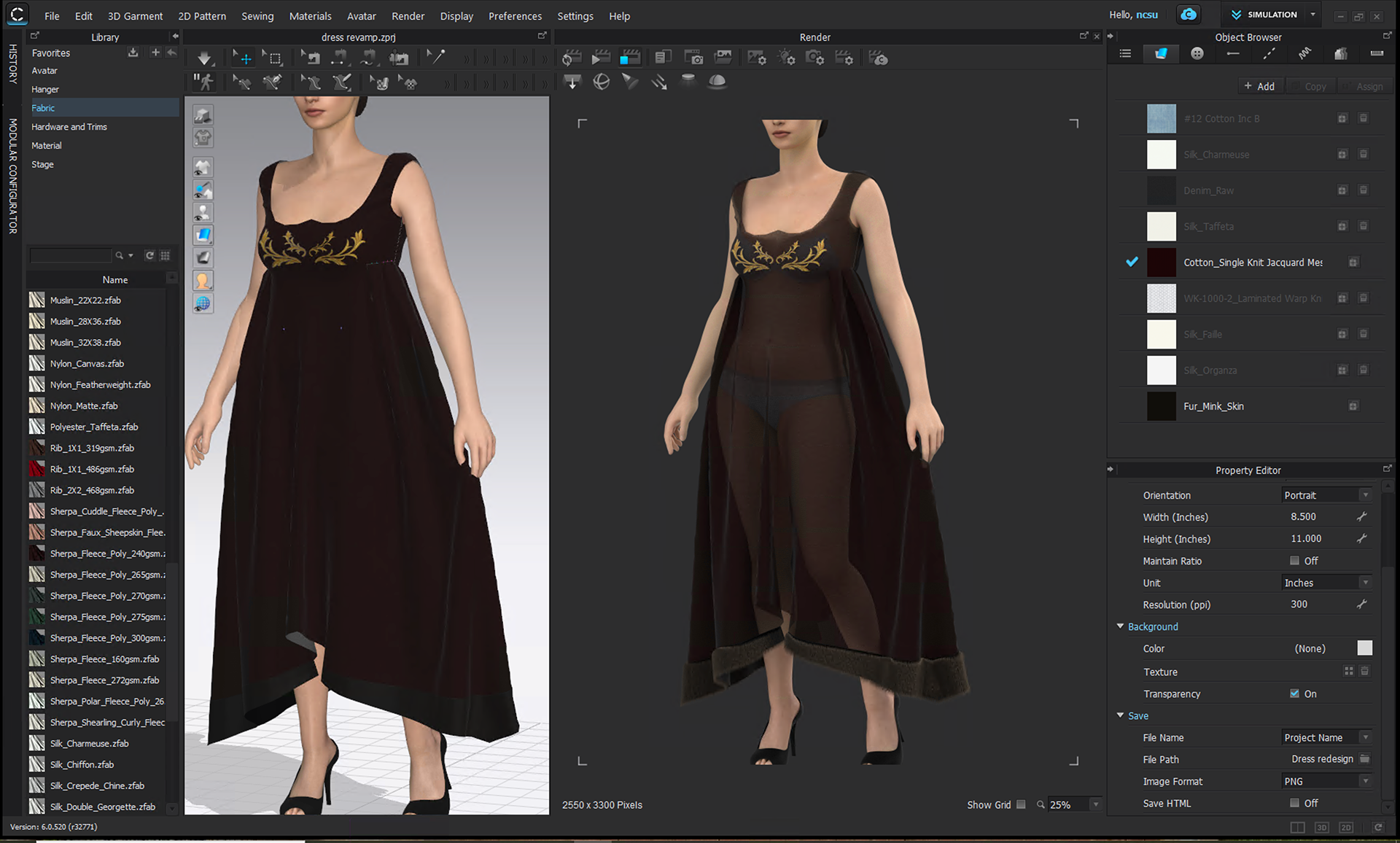Enable the Show Grid checkbox
The height and width of the screenshot is (843, 1400).
tap(1021, 804)
